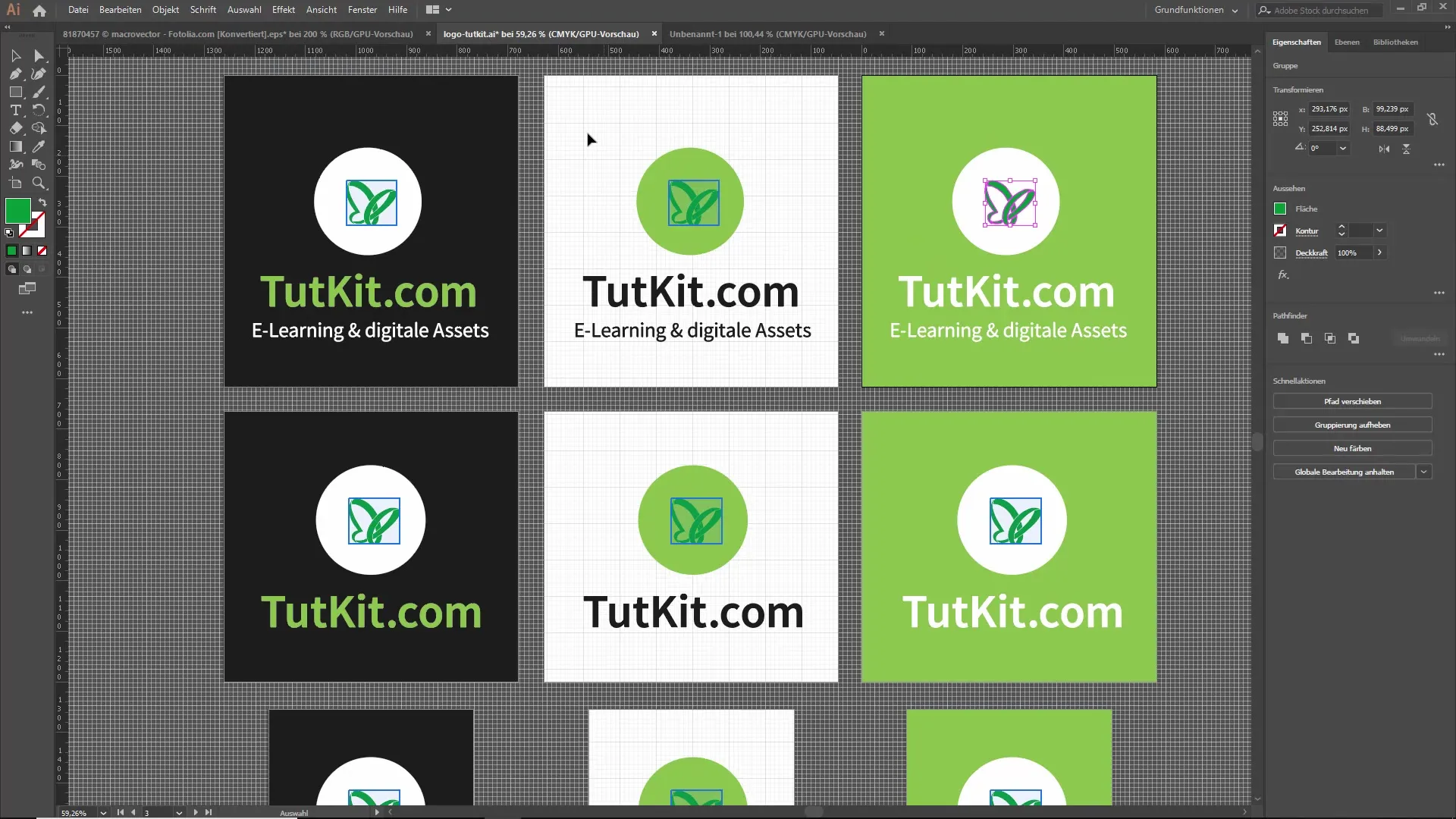This screenshot has width=1456, height=819.
Task: Choose the reference point locator grid
Action: [x=1280, y=118]
